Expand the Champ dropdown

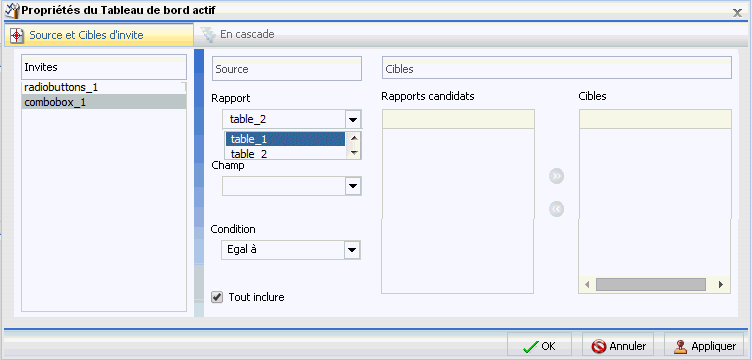coord(353,186)
